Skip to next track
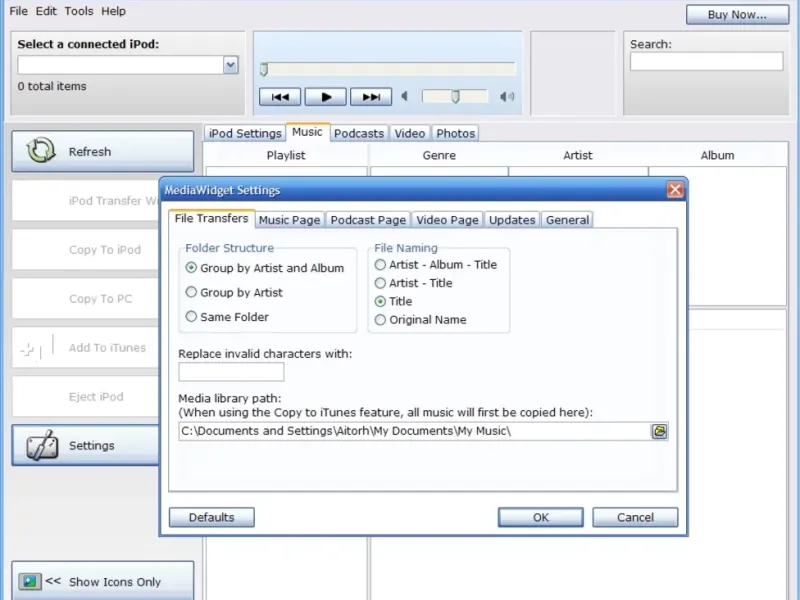Viewport: 800px width, 600px height. (371, 97)
